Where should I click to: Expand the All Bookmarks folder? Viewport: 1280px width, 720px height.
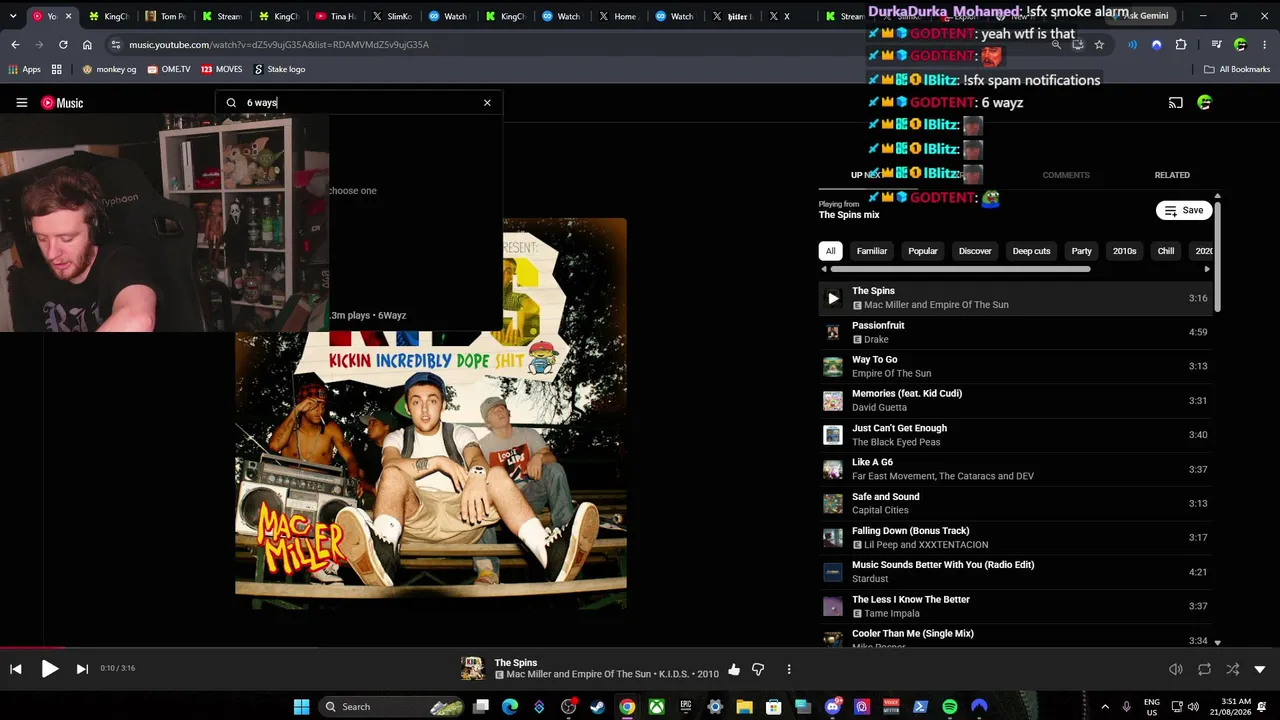tap(1237, 69)
